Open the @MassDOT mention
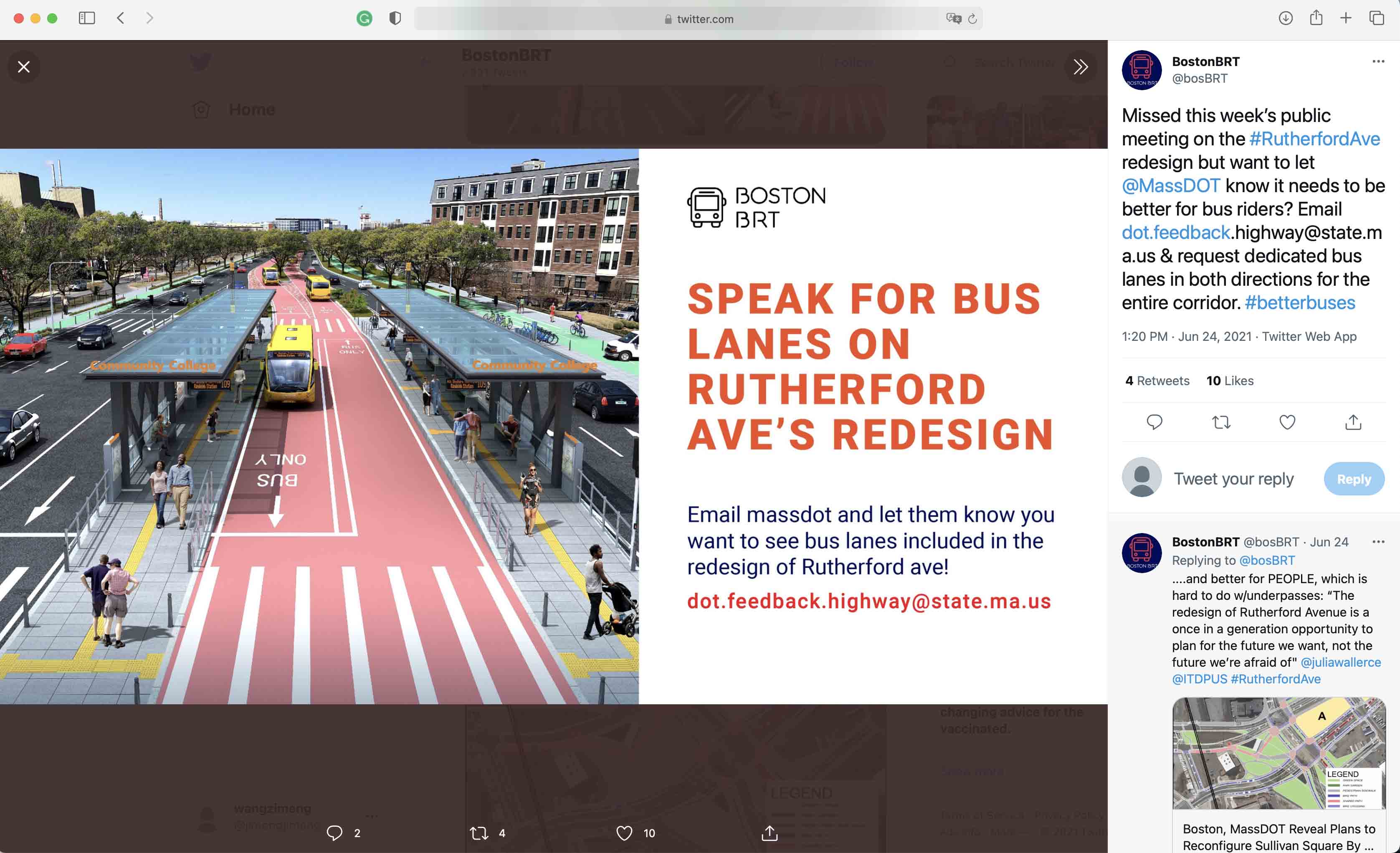The width and height of the screenshot is (1400, 853). pyautogui.click(x=1170, y=186)
